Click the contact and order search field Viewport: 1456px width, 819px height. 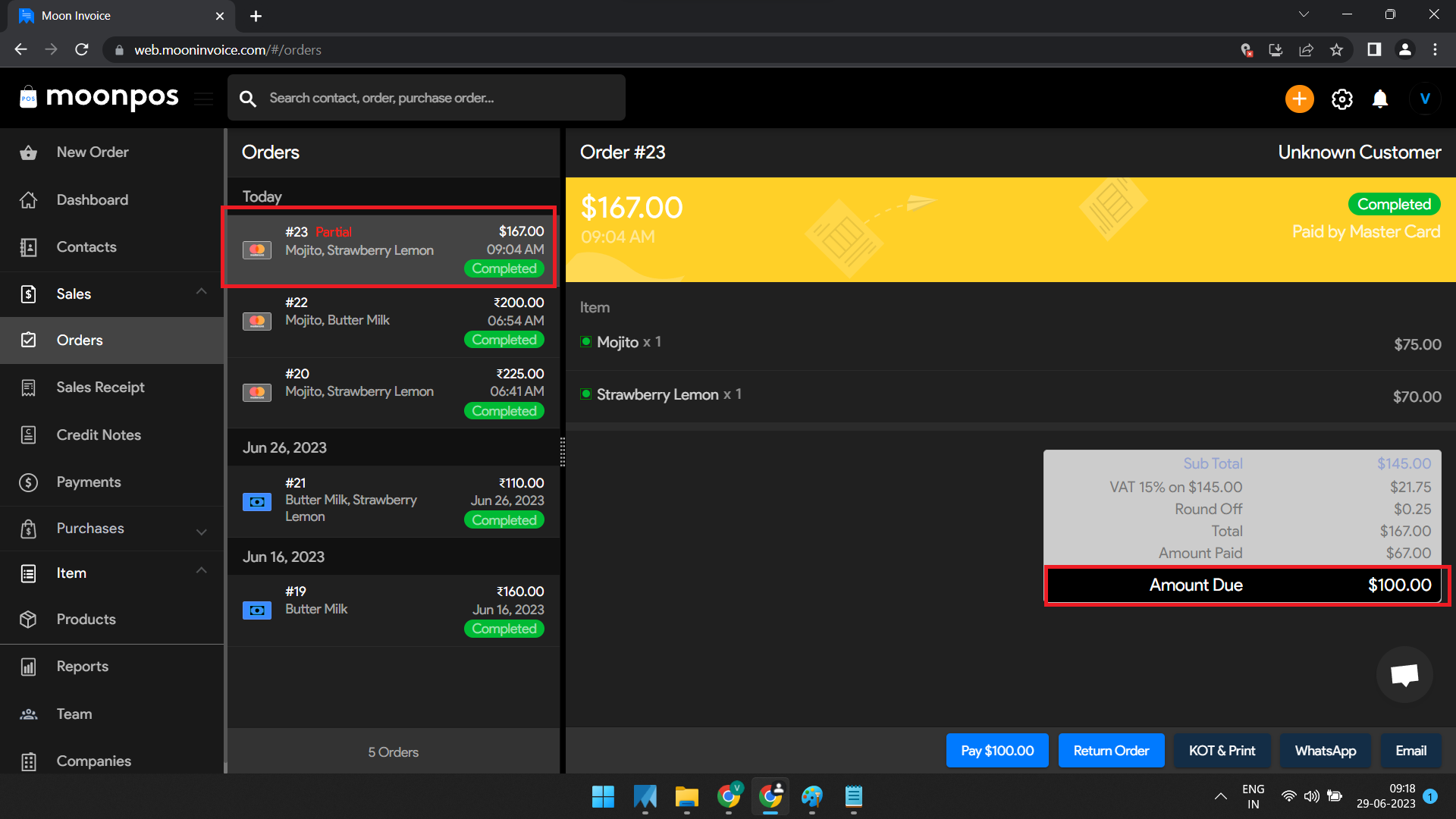point(426,97)
